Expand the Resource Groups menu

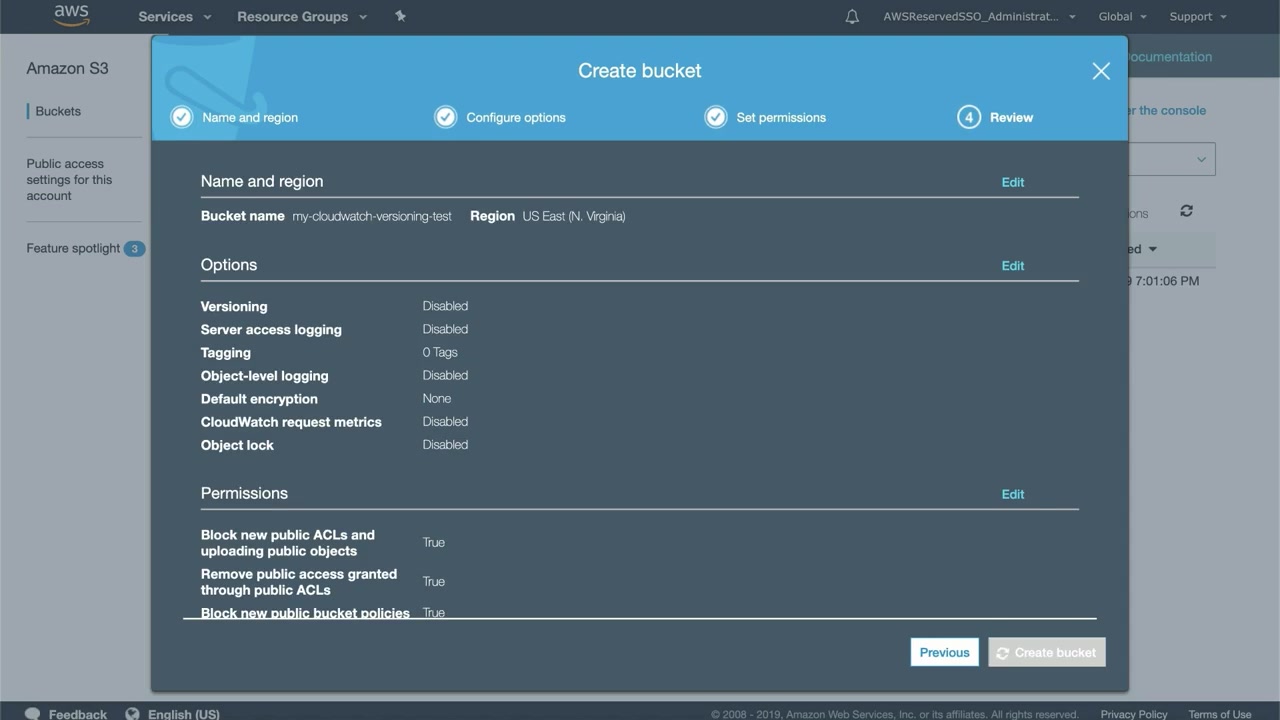point(302,17)
